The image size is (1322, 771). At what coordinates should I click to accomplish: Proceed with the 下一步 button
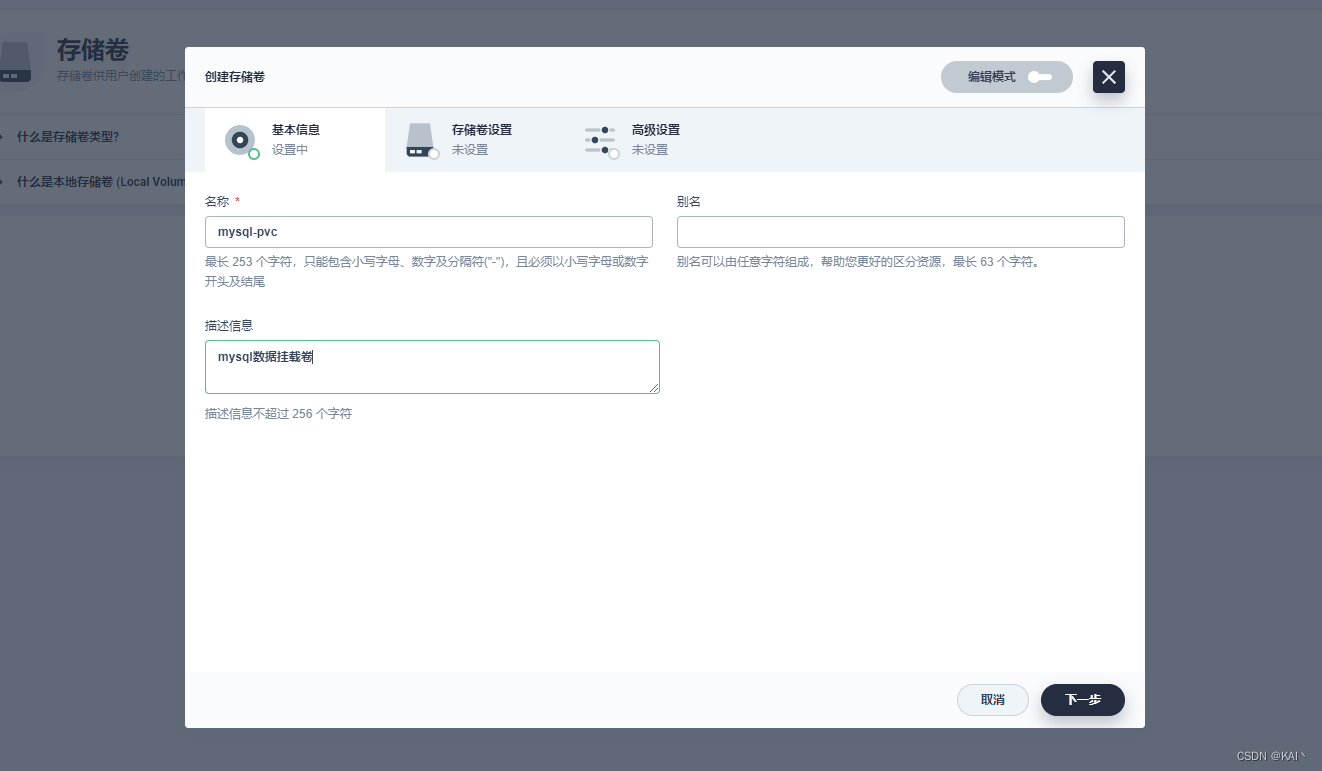(1083, 700)
